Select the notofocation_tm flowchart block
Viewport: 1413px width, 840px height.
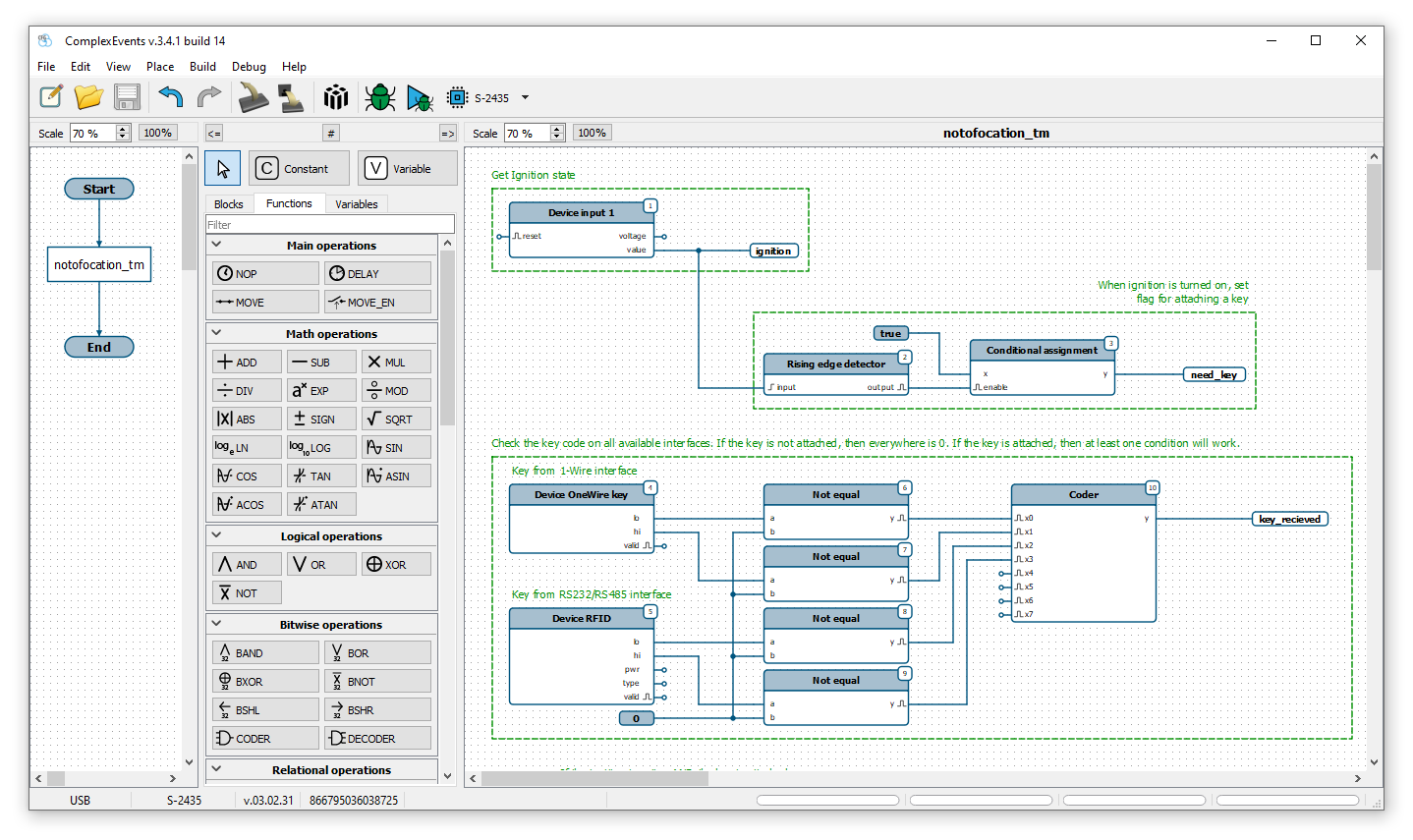click(x=99, y=264)
